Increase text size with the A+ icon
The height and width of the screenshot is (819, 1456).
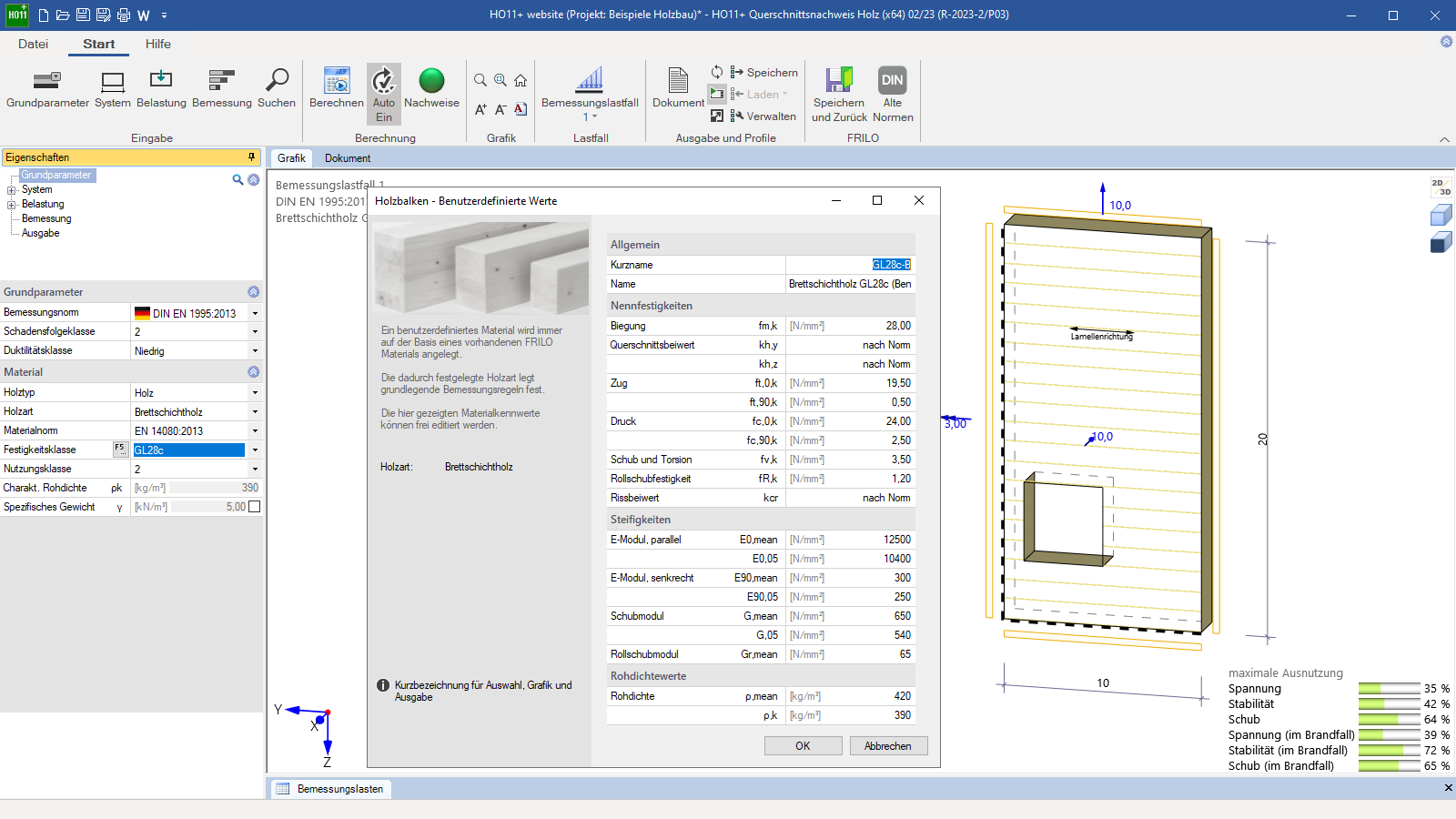coord(480,109)
